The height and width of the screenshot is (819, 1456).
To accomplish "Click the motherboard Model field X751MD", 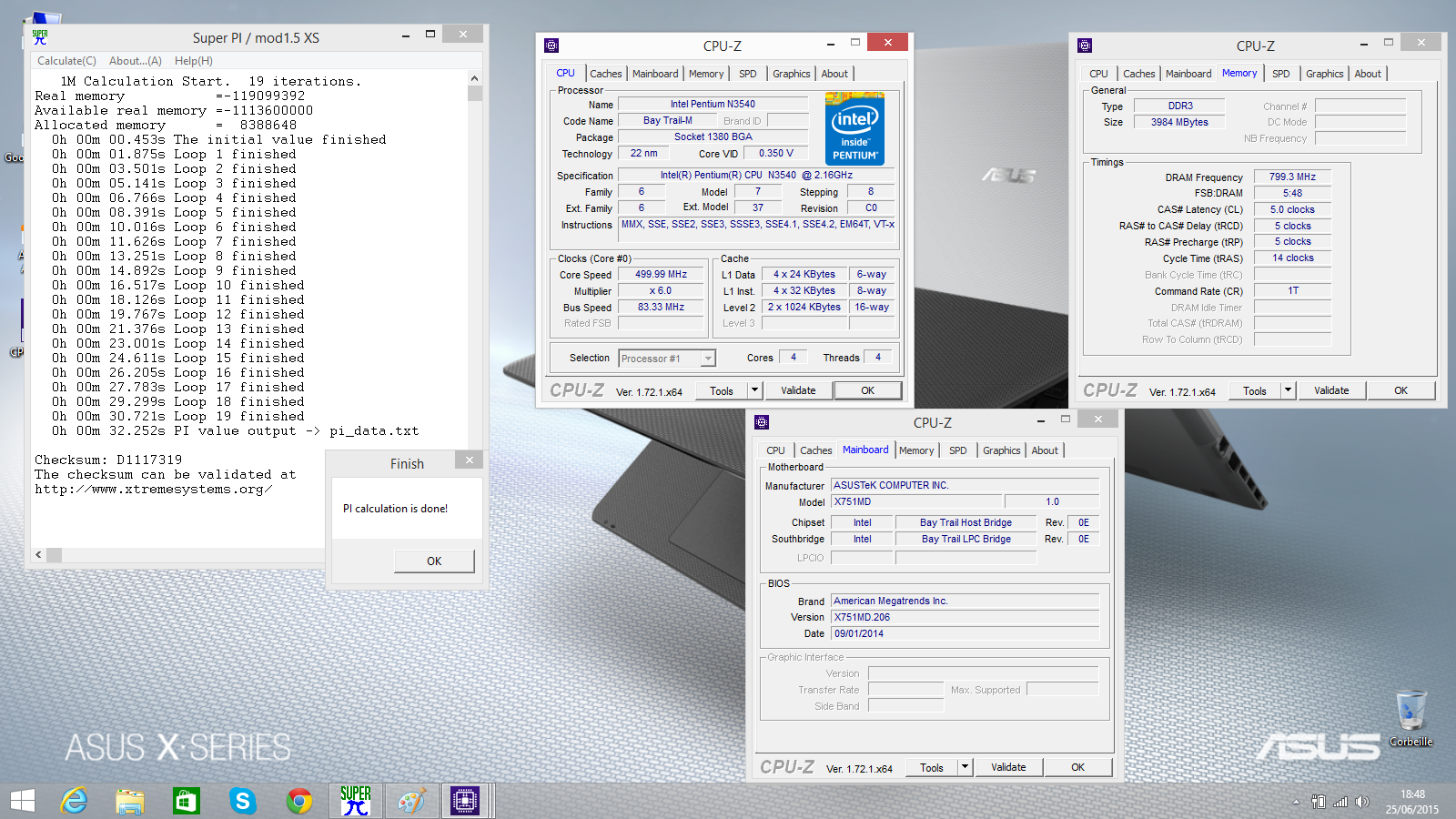I will pos(916,501).
